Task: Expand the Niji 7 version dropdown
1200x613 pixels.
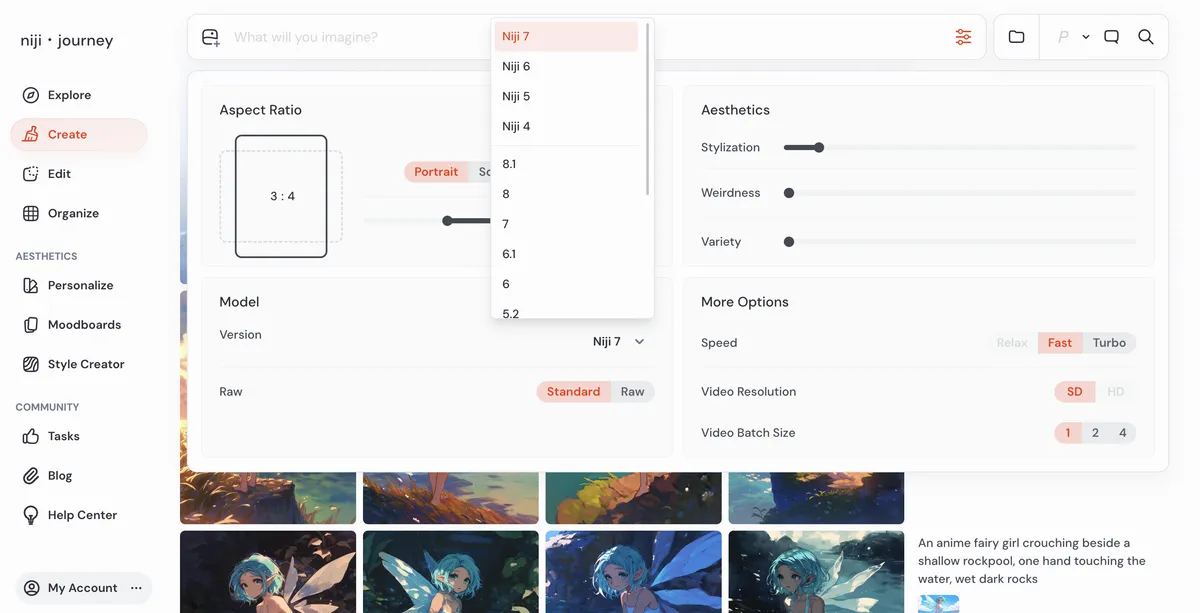Action: pyautogui.click(x=619, y=342)
